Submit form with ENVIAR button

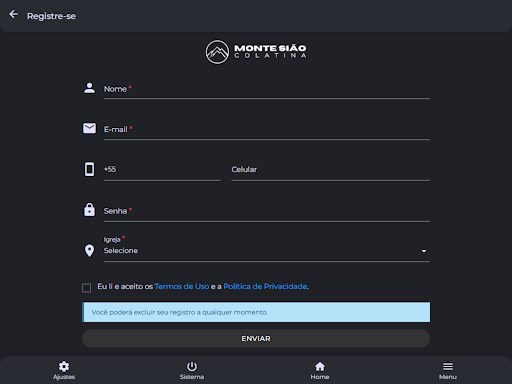[x=256, y=339]
